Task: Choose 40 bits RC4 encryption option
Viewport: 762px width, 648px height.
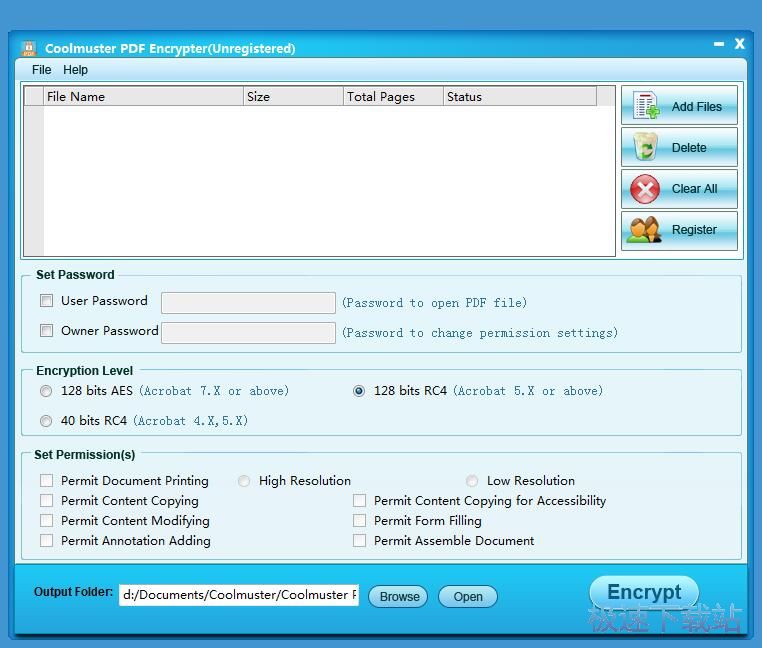Action: 47,421
